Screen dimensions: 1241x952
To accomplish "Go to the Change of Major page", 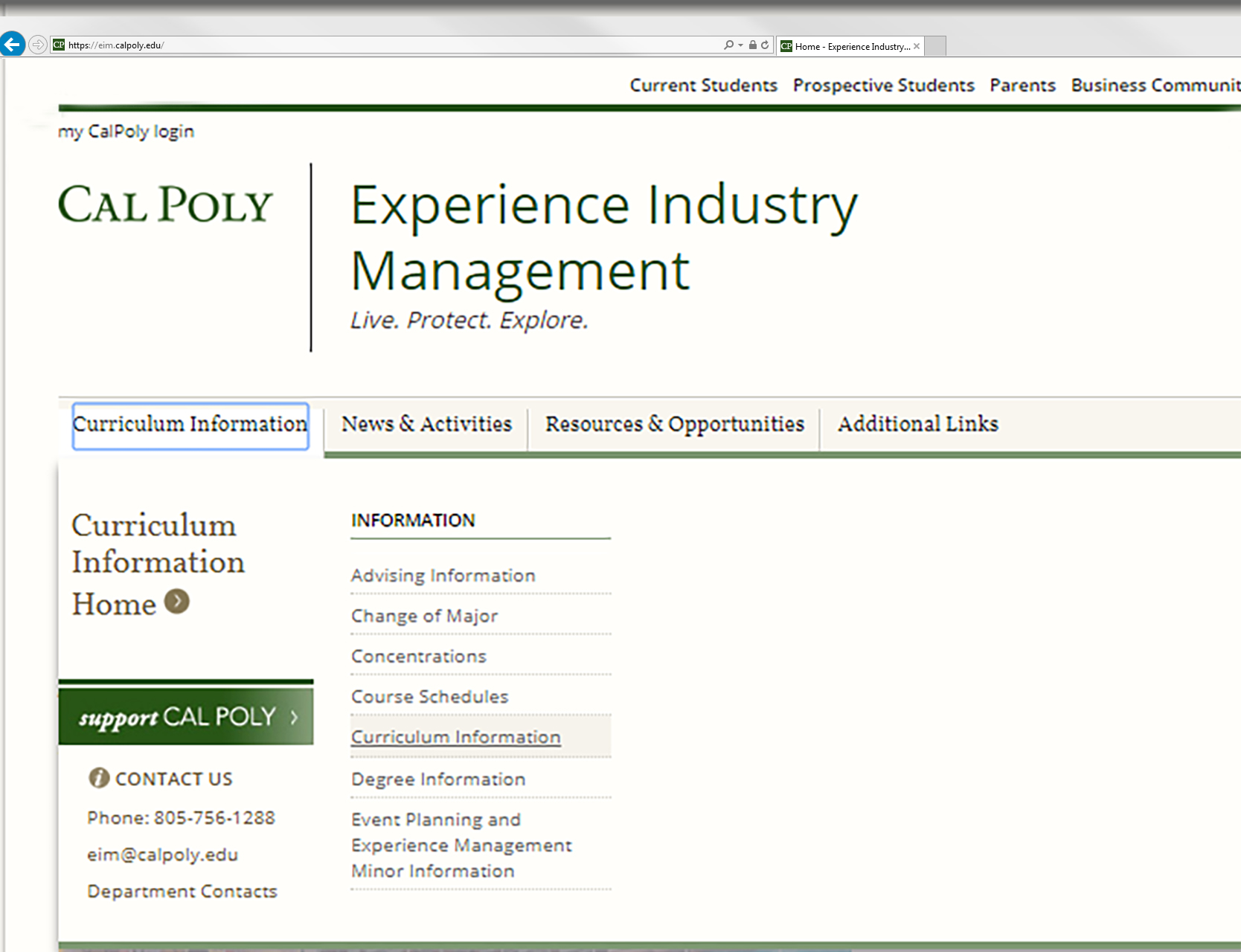I will pyautogui.click(x=424, y=616).
